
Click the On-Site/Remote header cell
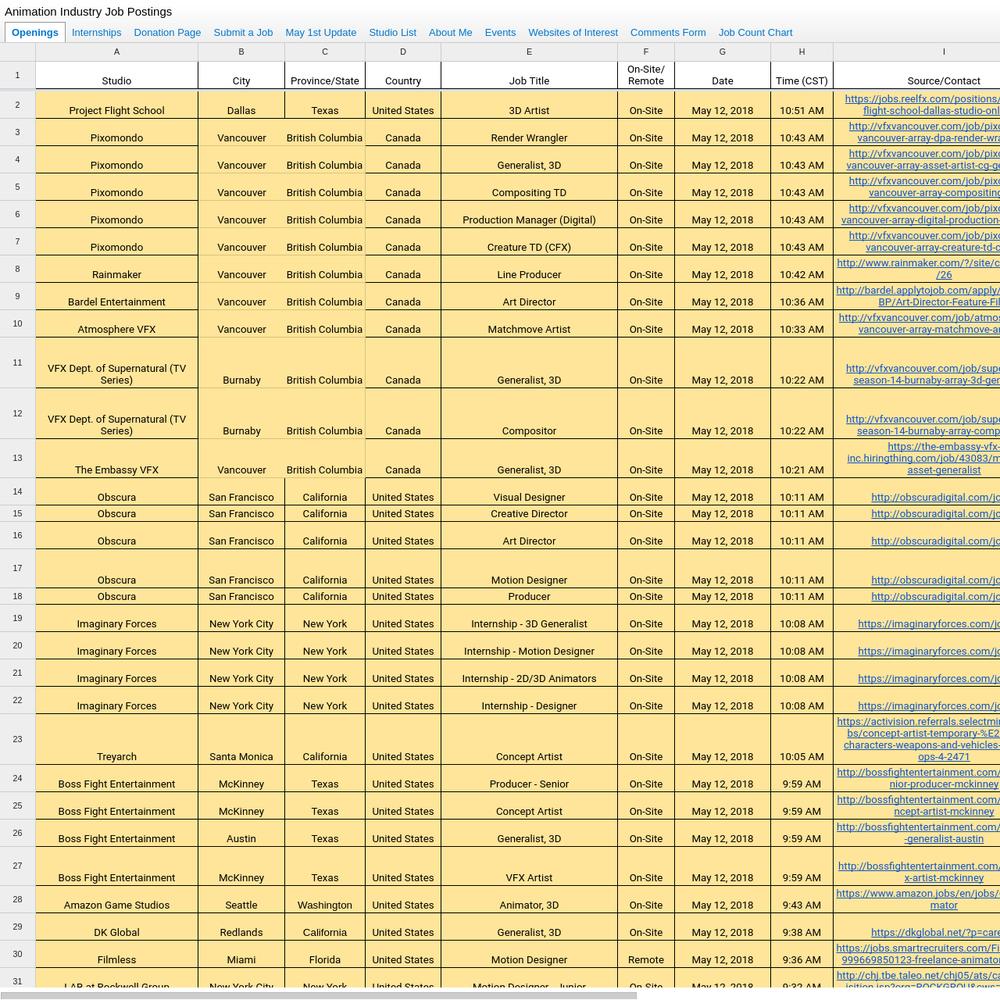(x=645, y=75)
